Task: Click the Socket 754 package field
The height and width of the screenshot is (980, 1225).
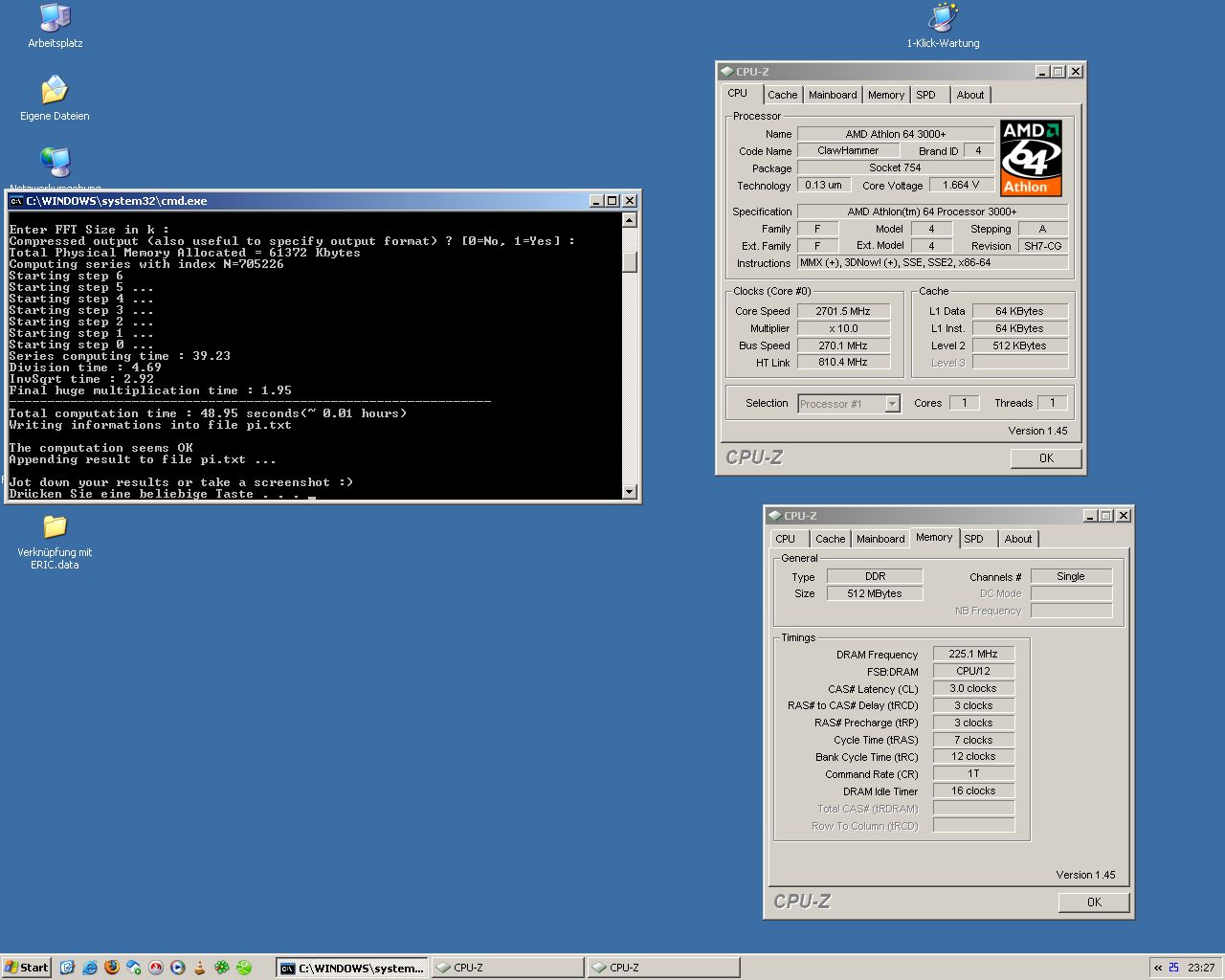Action: pyautogui.click(x=896, y=167)
